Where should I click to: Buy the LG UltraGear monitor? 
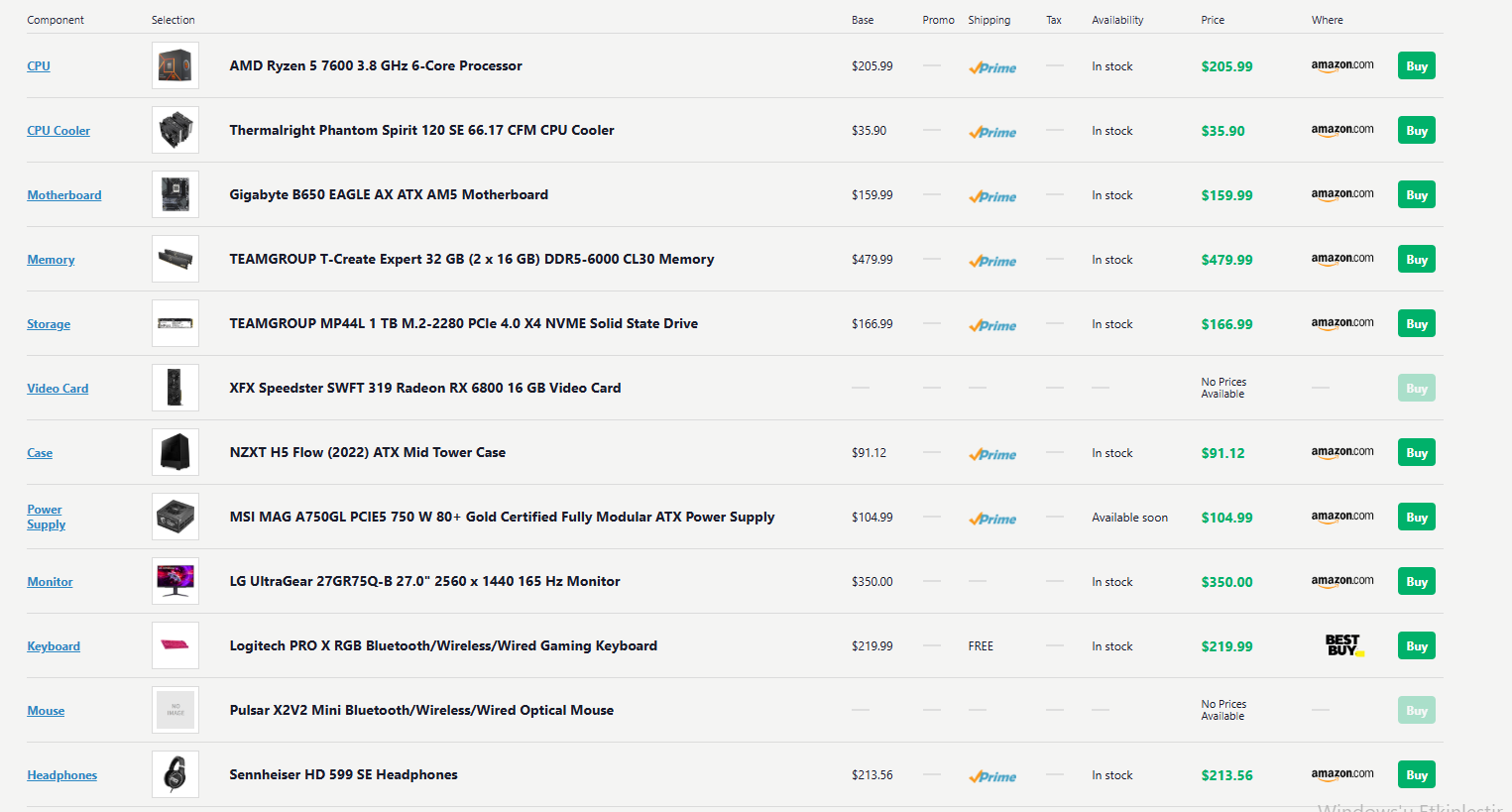click(x=1417, y=582)
